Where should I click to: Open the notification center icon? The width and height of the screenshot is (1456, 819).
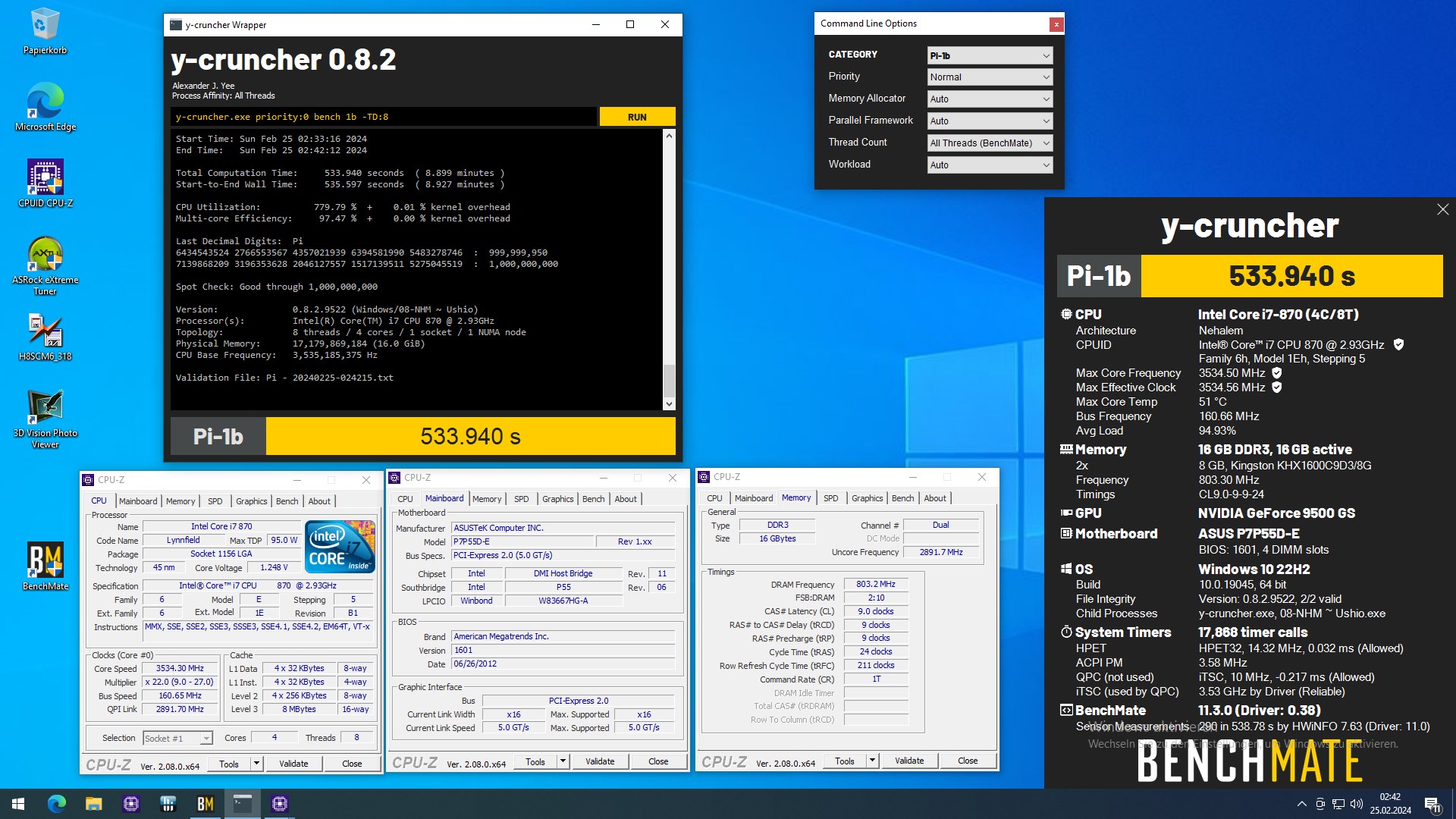1432,804
